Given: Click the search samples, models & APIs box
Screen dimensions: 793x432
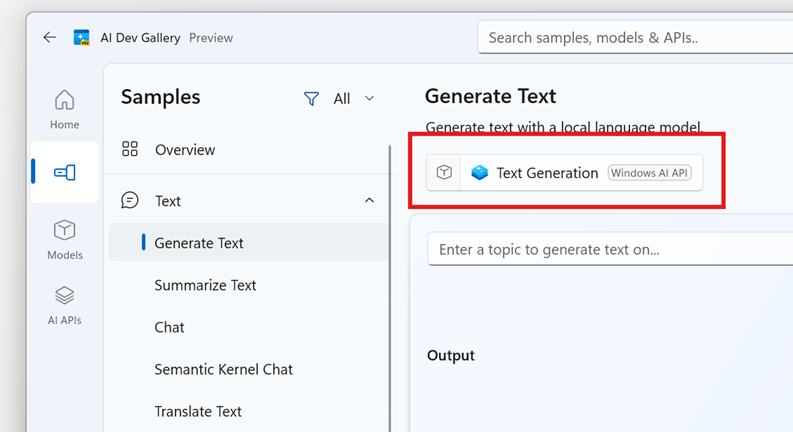Looking at the screenshot, I should [635, 38].
